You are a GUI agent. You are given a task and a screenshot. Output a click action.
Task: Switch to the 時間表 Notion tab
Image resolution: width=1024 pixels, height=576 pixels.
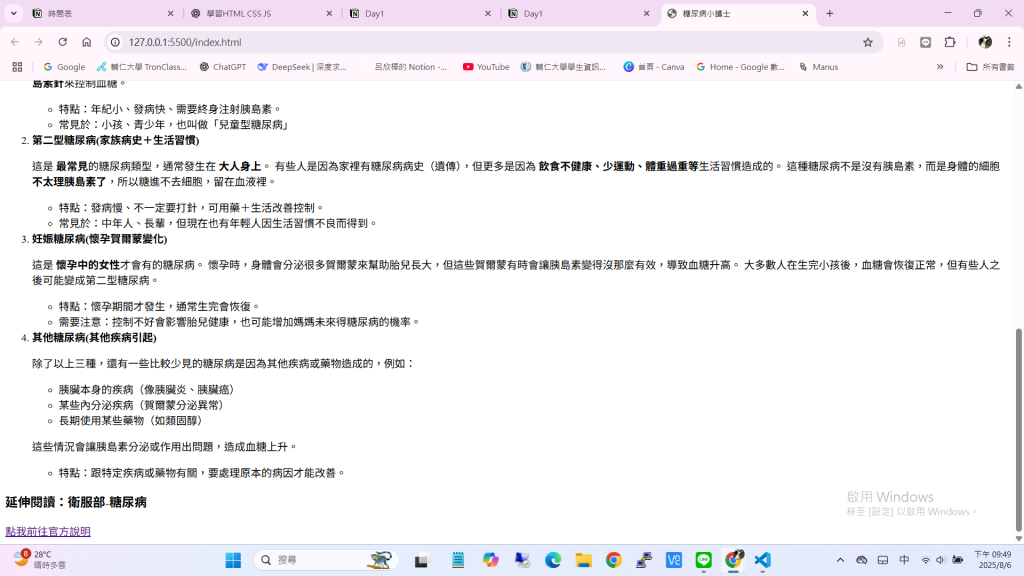coord(103,13)
